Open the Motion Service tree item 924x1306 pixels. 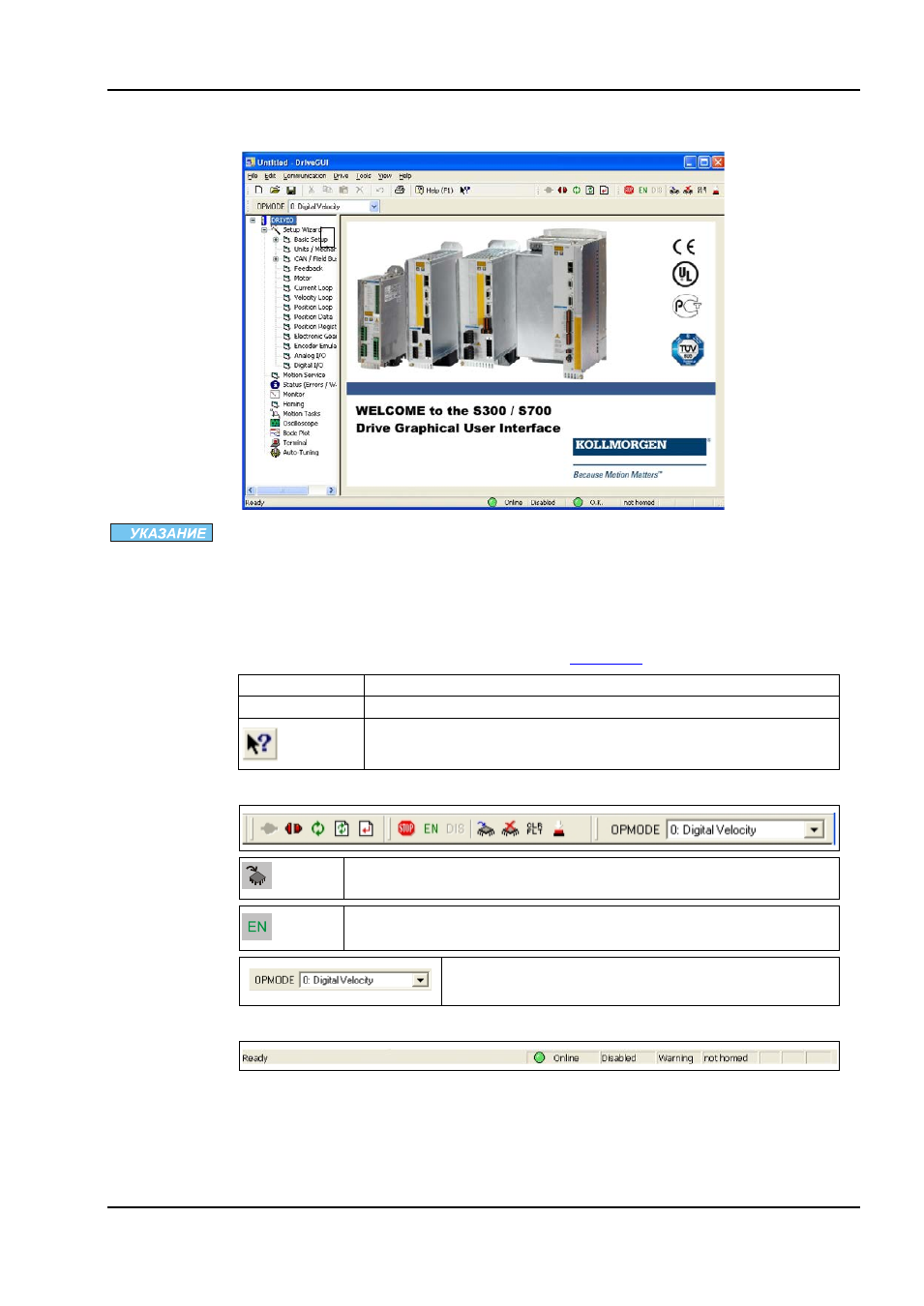(x=304, y=375)
